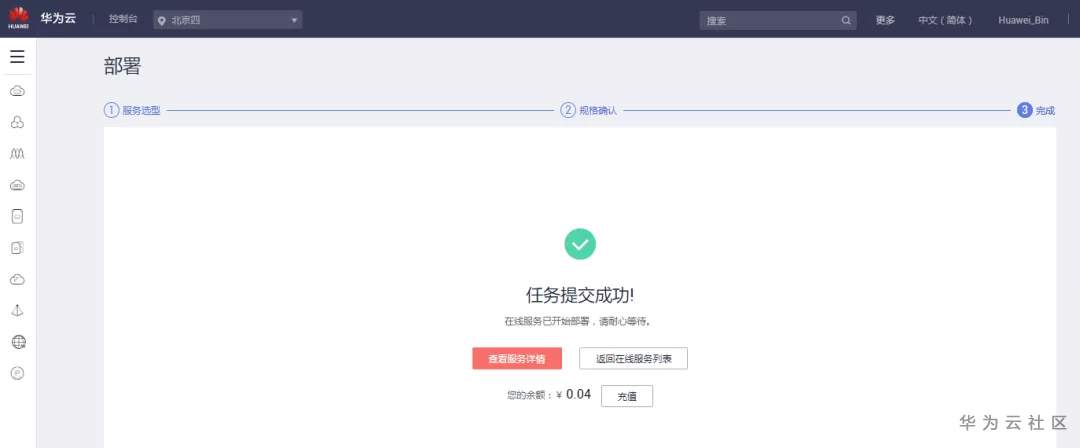Viewport: 1080px width, 448px height.
Task: Click the wavy arches sidebar icon
Action: click(x=18, y=154)
